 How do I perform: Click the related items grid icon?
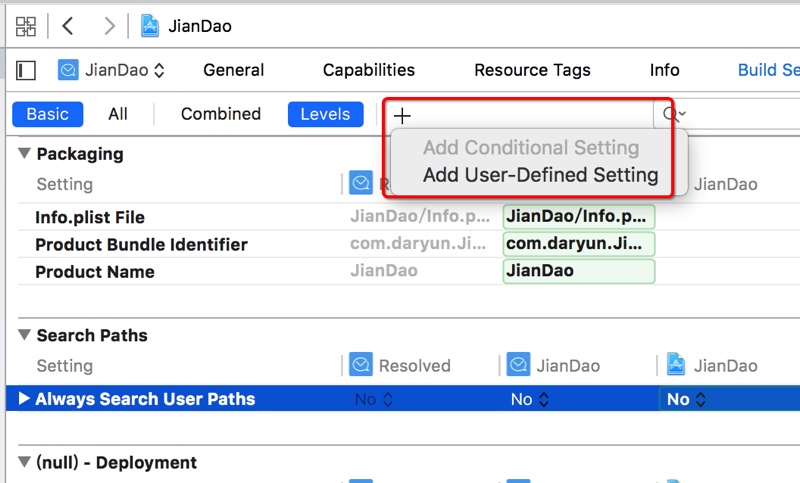pos(26,26)
